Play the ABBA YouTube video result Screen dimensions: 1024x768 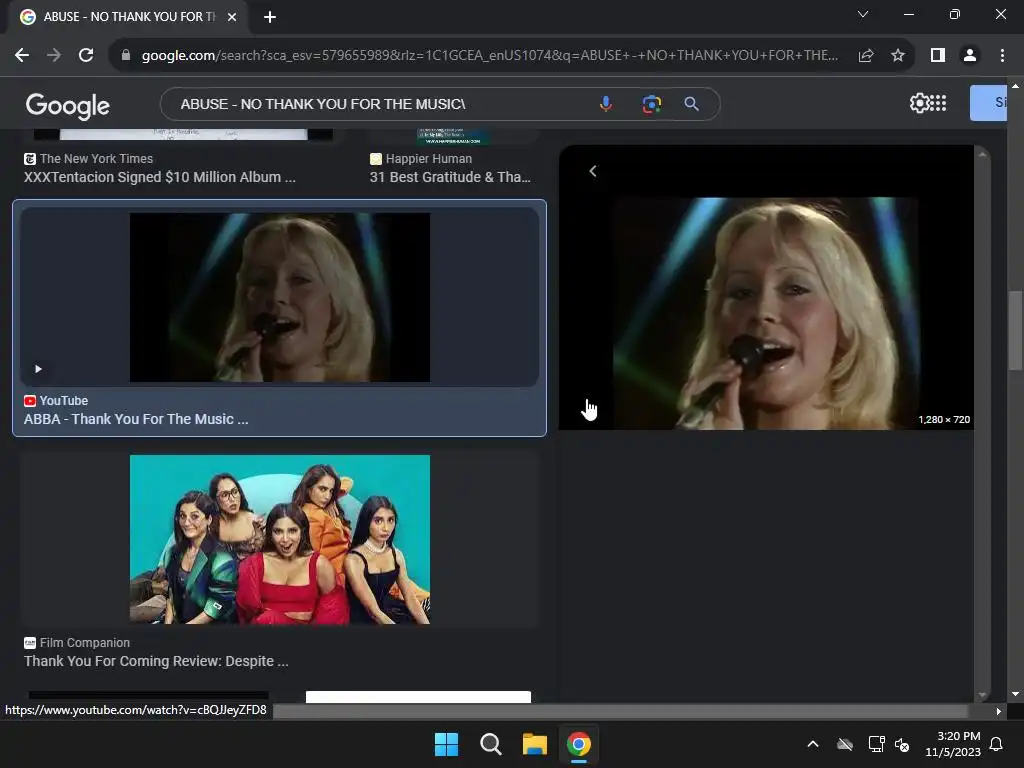coord(39,369)
